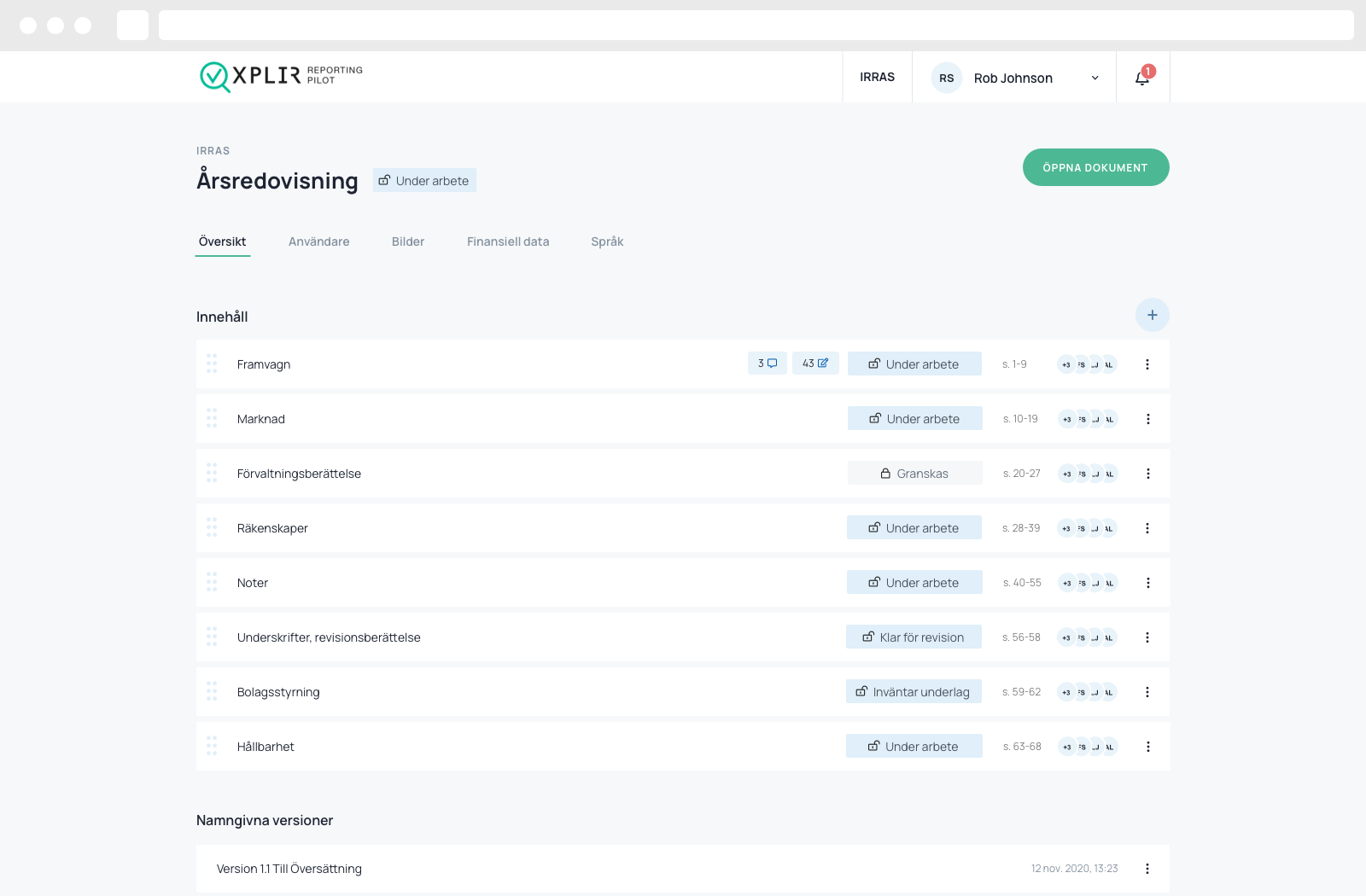
Task: Open Klar för revision status selector
Action: coord(914,637)
